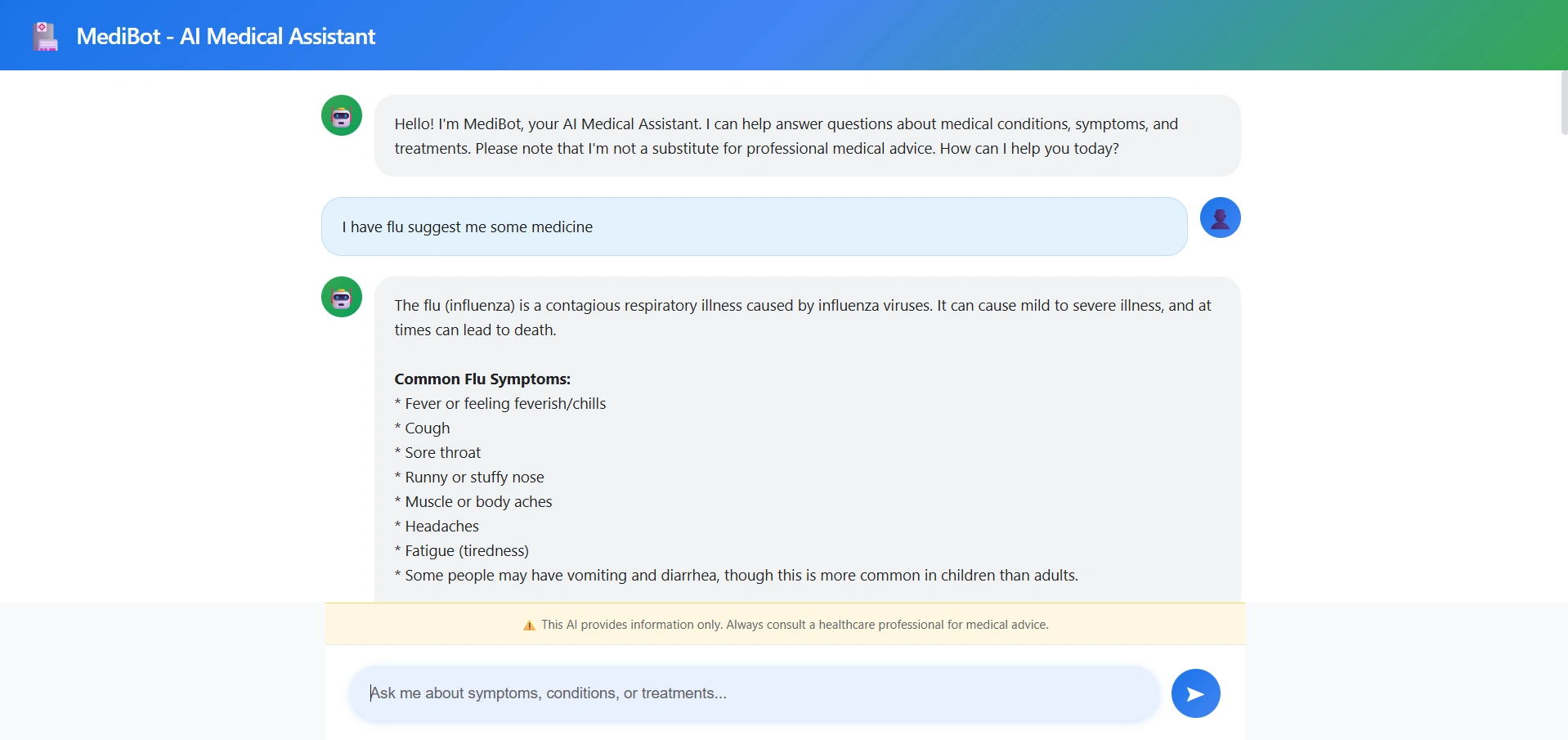This screenshot has width=1568, height=740.
Task: Click the page's vertical scrollbar thumb
Action: click(x=1563, y=102)
